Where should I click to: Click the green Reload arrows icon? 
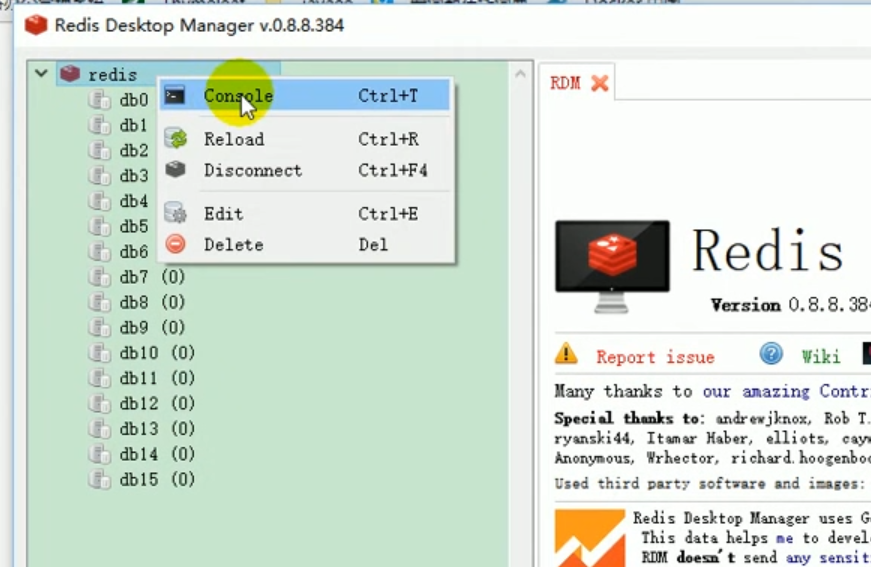177,138
